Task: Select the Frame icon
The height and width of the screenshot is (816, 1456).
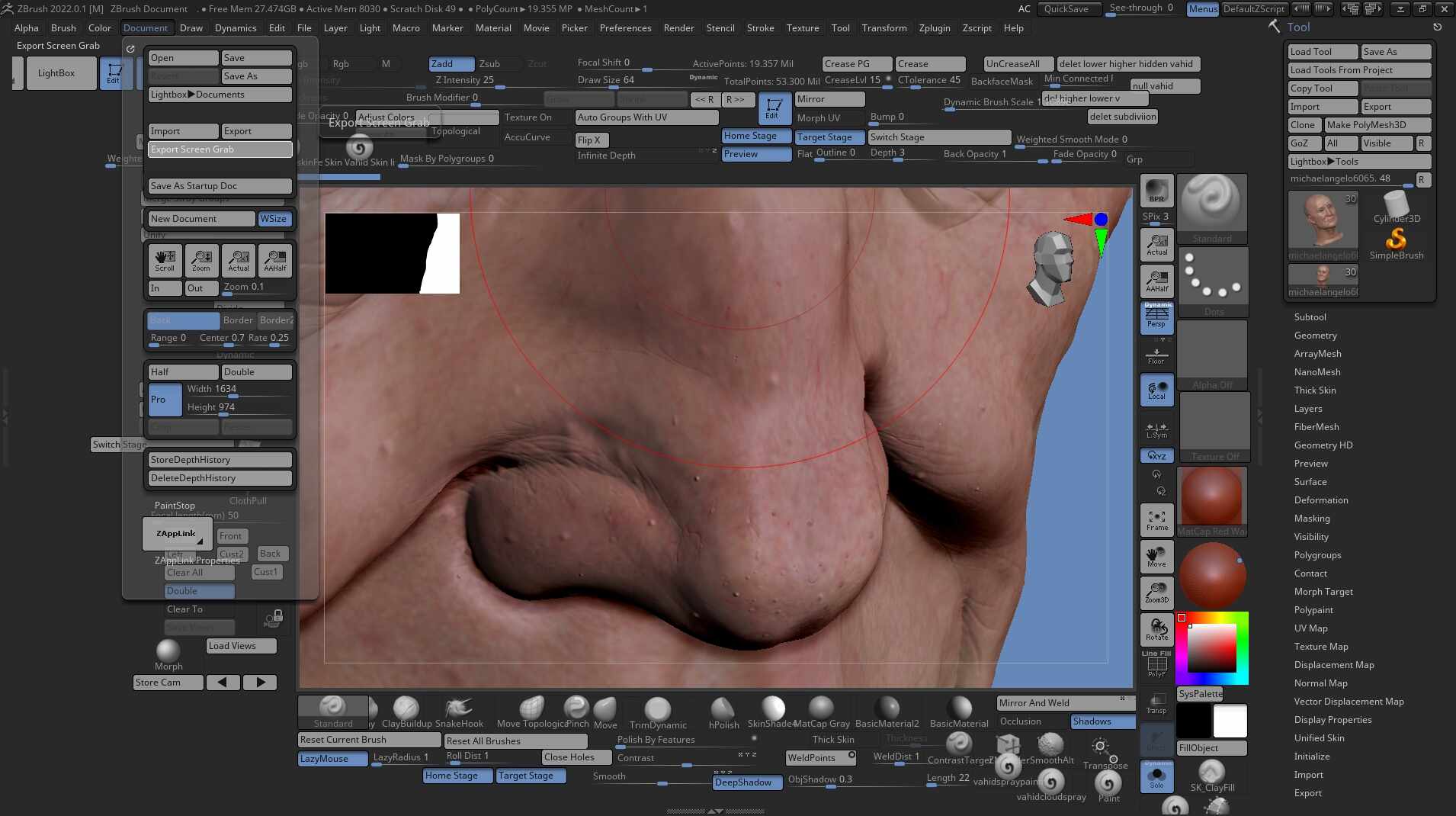Action: pos(1156,520)
